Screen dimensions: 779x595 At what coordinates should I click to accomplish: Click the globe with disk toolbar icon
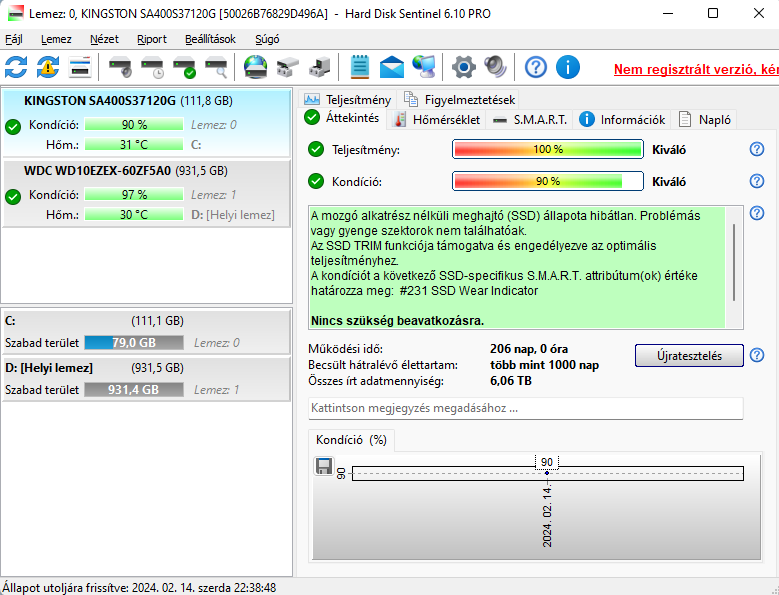point(255,67)
